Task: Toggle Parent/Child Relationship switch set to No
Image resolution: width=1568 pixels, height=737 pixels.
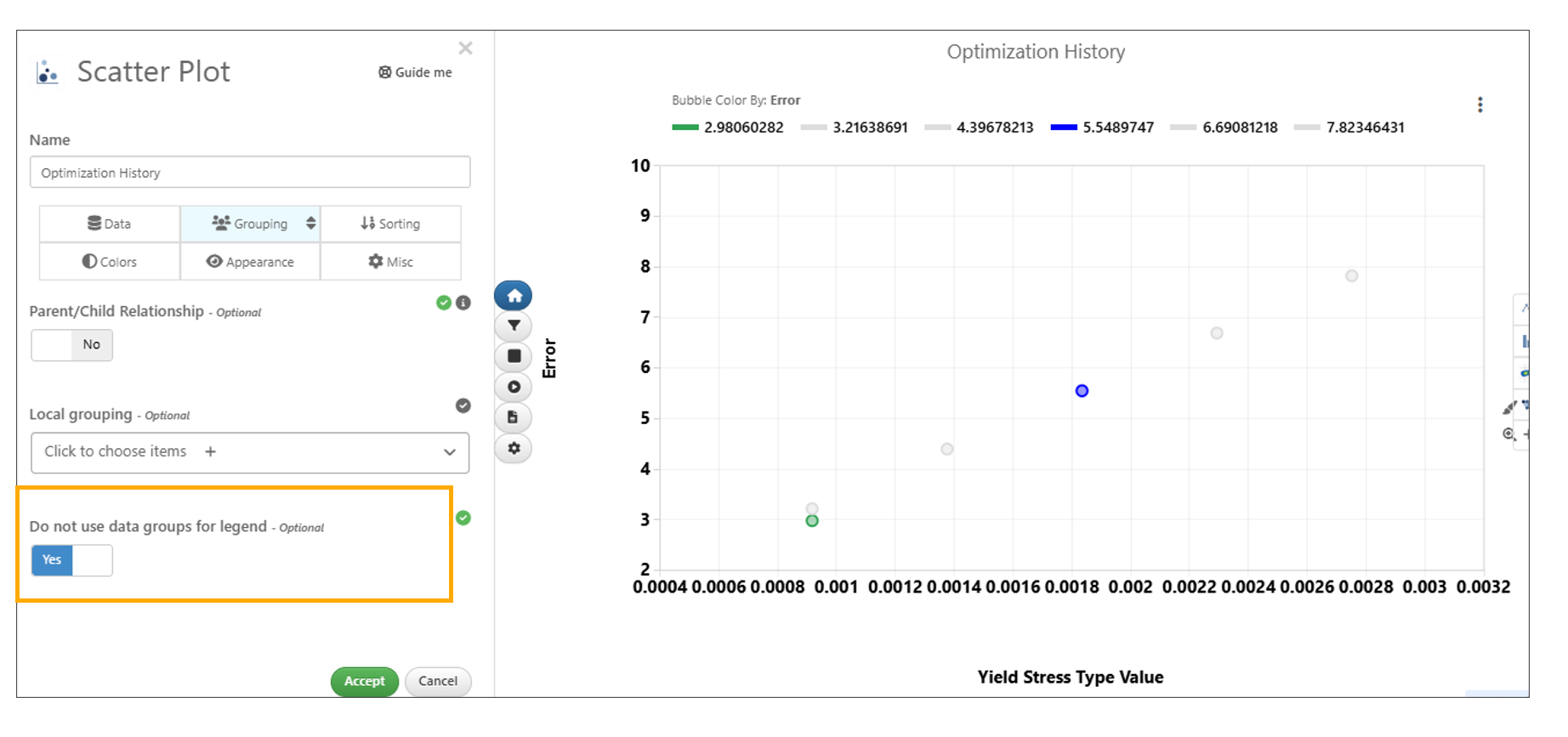Action: [72, 345]
